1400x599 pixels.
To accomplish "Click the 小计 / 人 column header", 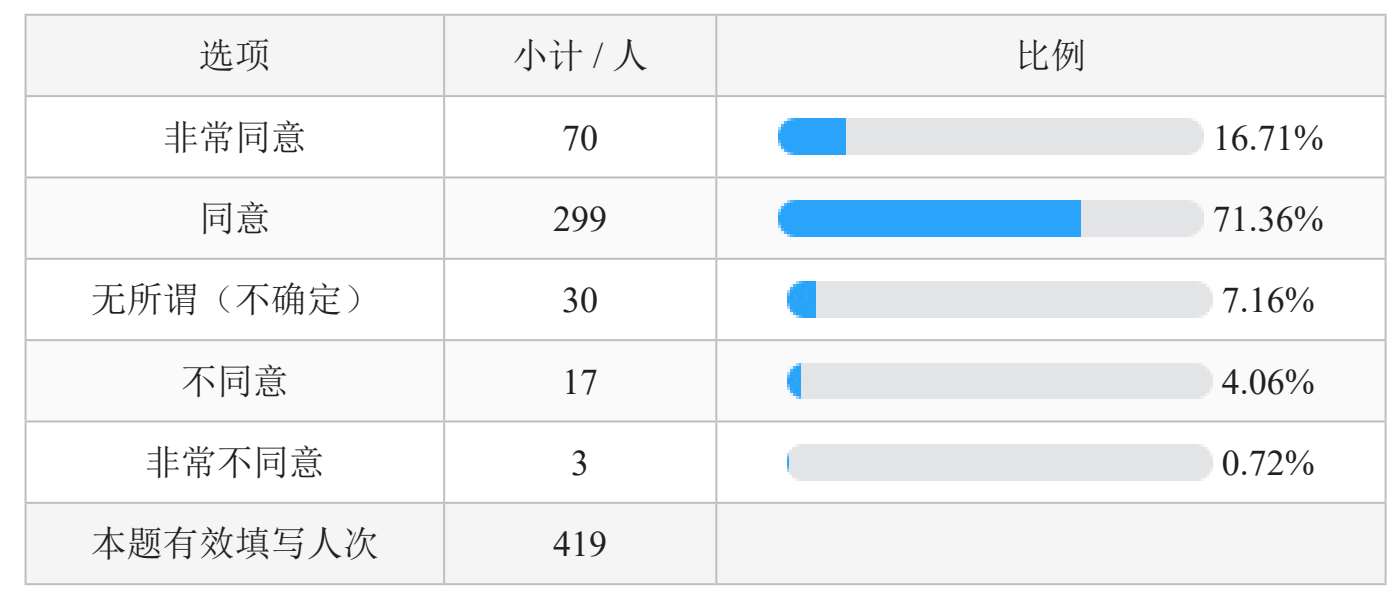I will [580, 57].
